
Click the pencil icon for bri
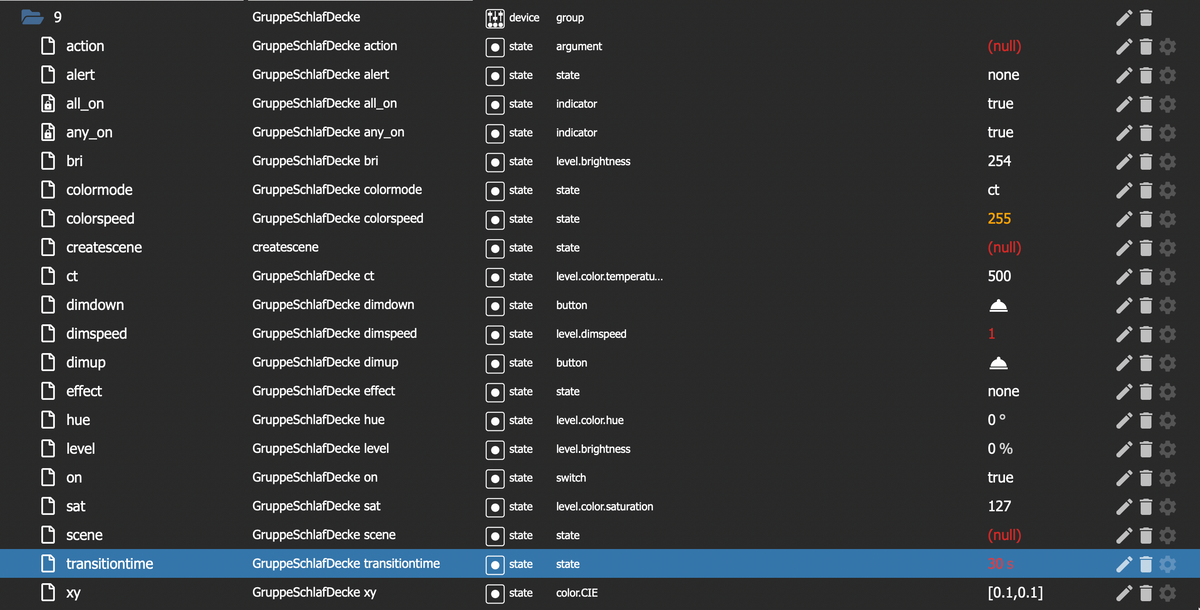1125,161
